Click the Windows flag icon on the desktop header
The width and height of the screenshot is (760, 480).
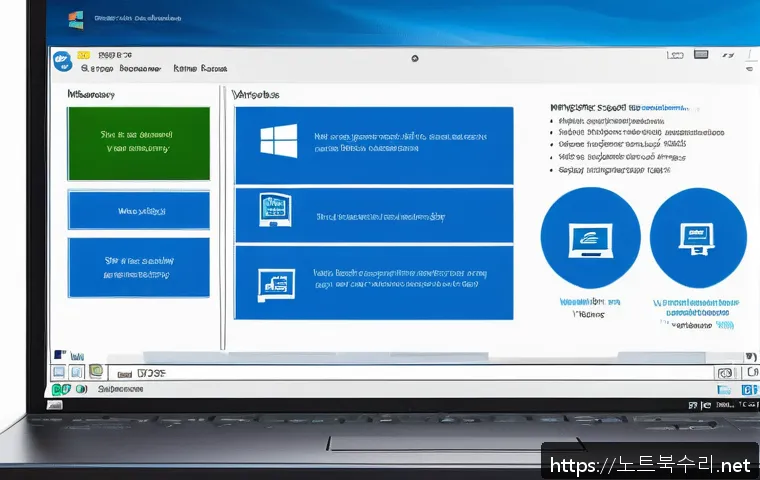point(76,19)
